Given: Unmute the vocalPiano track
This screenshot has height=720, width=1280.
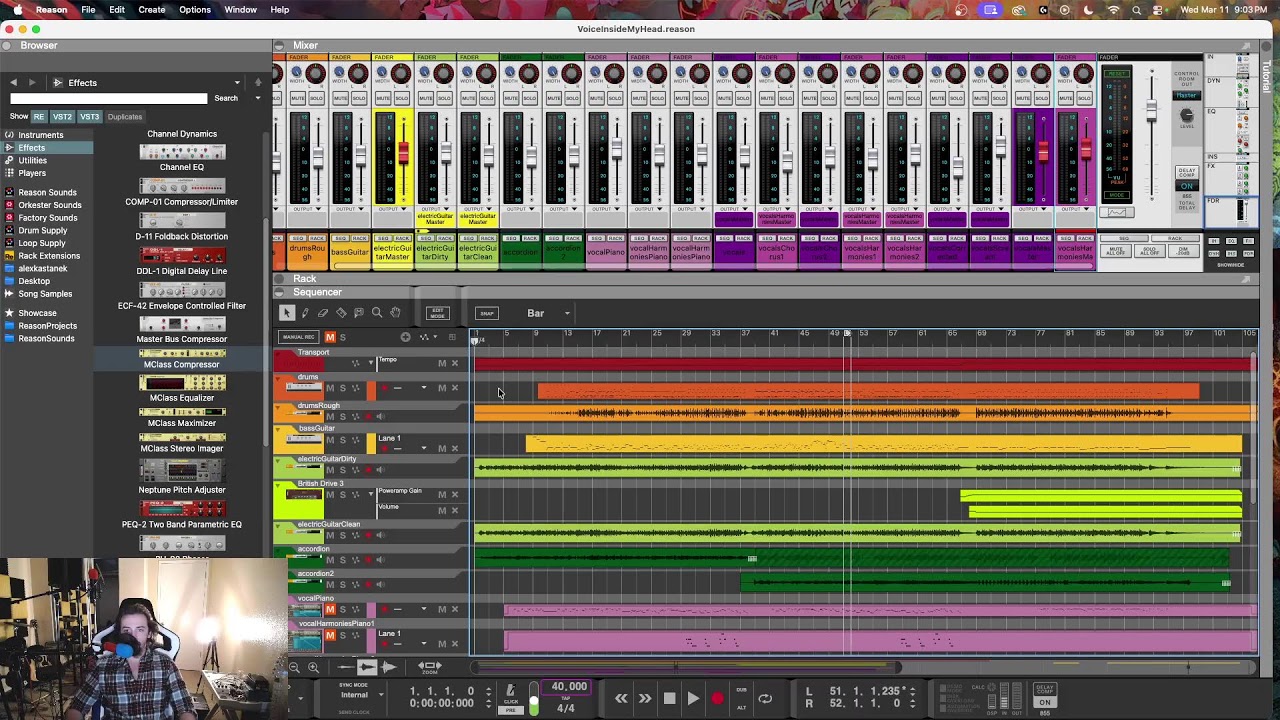Looking at the screenshot, I should 330,609.
